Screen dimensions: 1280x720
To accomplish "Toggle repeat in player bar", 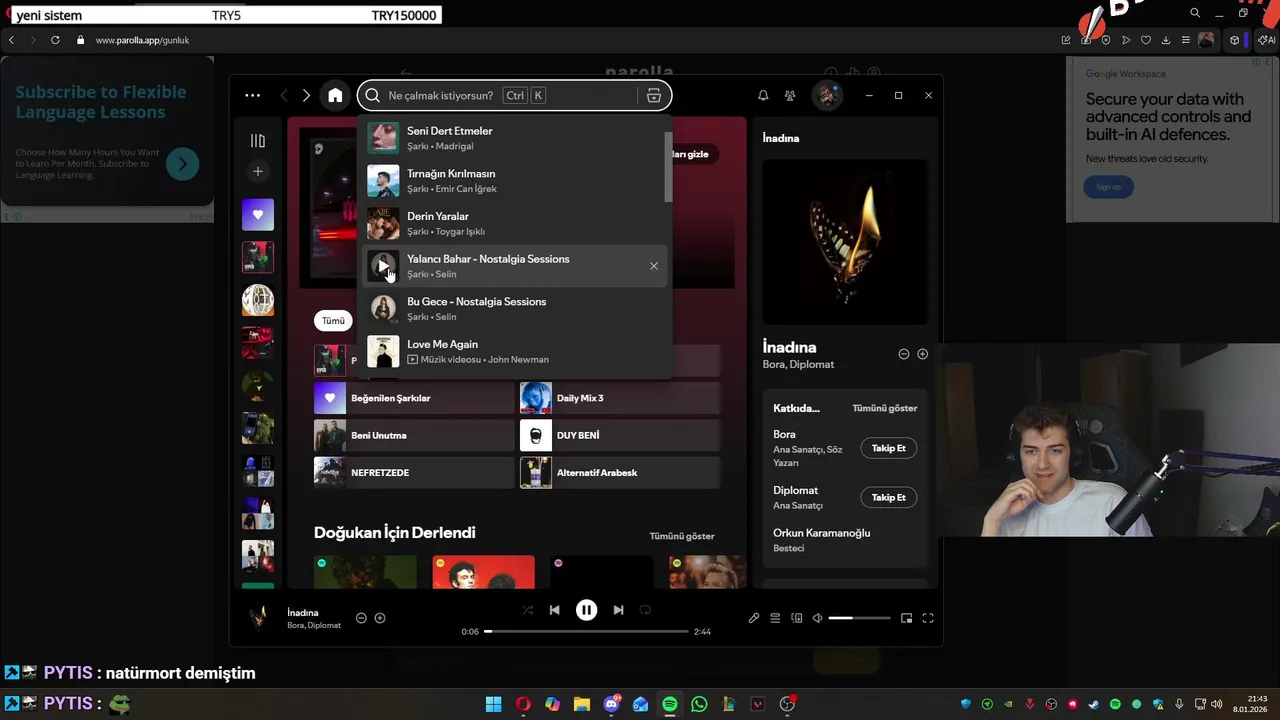I will tap(645, 610).
